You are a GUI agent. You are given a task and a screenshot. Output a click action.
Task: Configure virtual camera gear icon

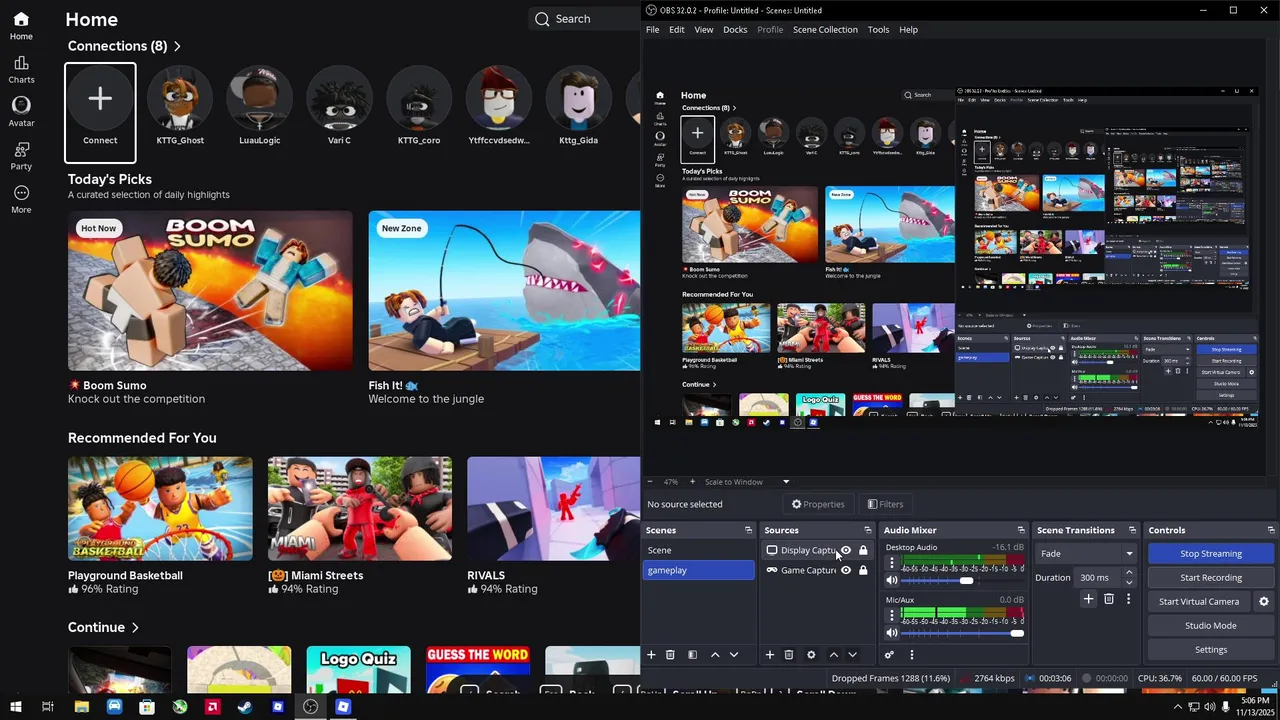[x=1264, y=602]
